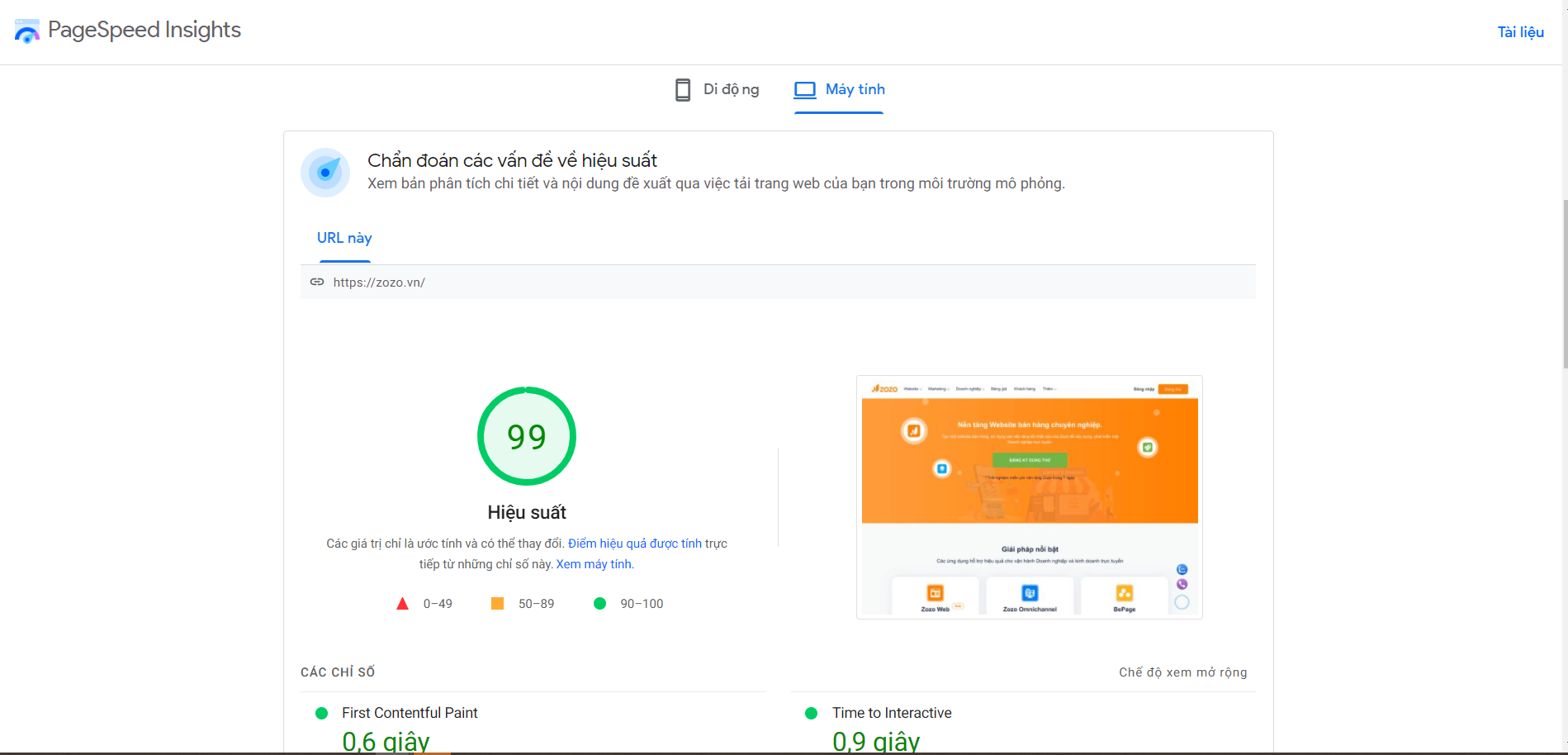This screenshot has width=1568, height=755.
Task: Click the https://zozo.vn/ URL text
Action: coord(379,283)
